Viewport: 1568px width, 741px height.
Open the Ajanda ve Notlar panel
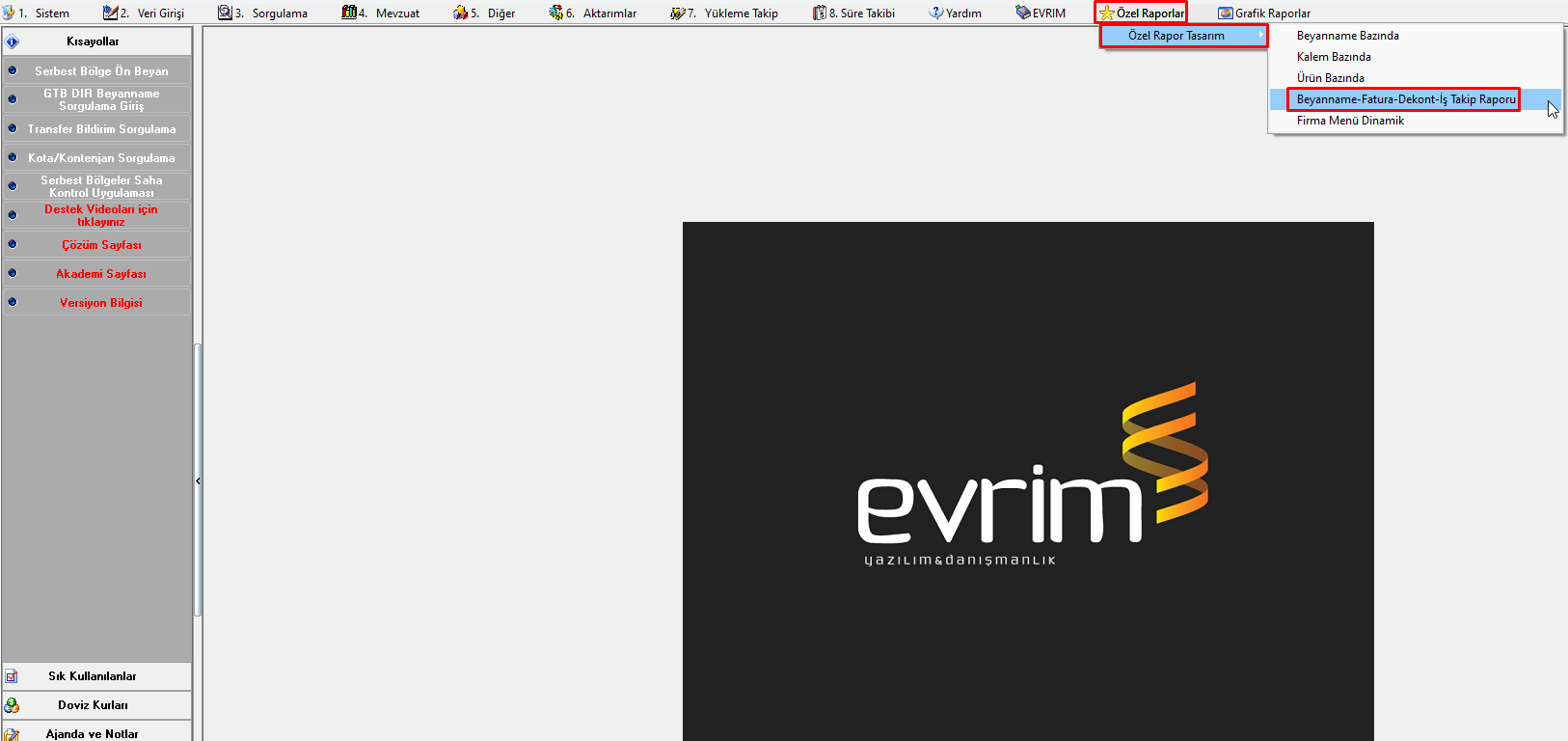(96, 731)
